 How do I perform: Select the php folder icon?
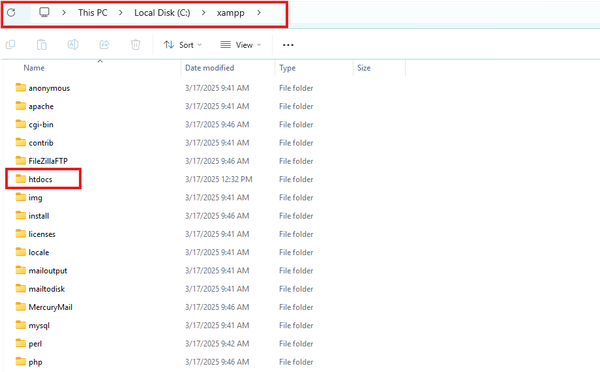pyautogui.click(x=21, y=362)
